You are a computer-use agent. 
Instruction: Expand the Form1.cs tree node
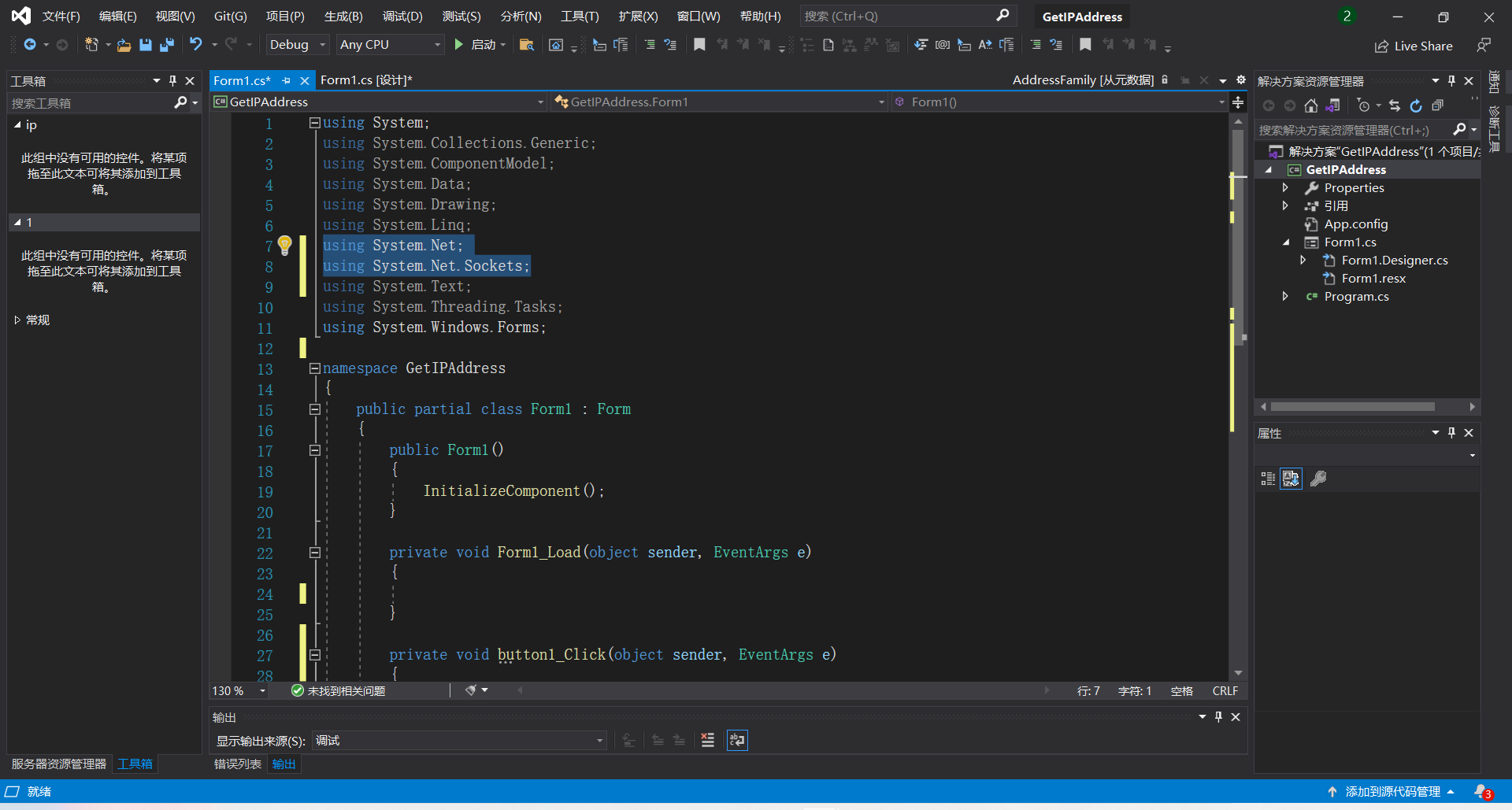tap(1286, 242)
